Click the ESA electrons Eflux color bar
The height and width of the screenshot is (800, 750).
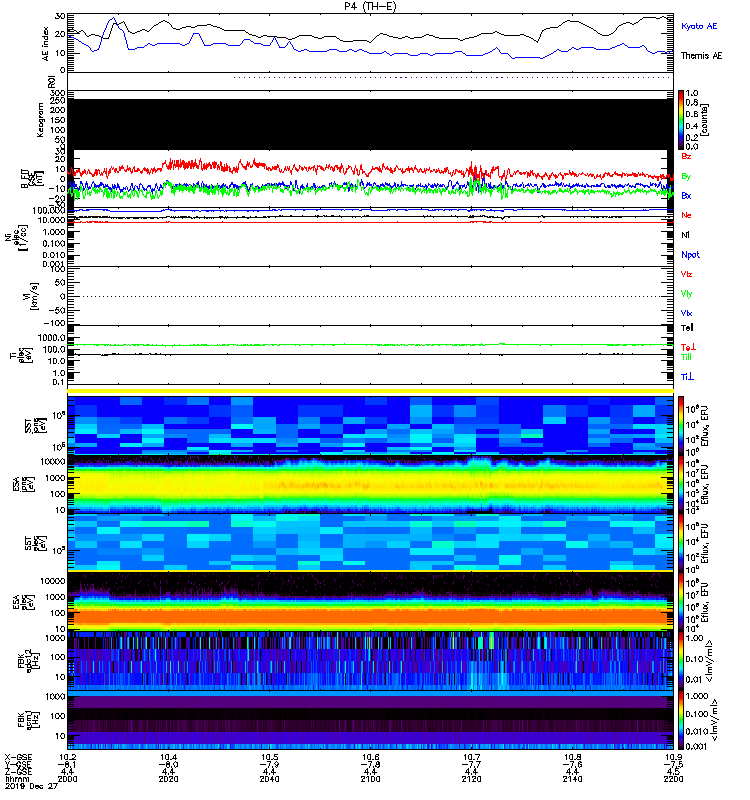coord(681,602)
